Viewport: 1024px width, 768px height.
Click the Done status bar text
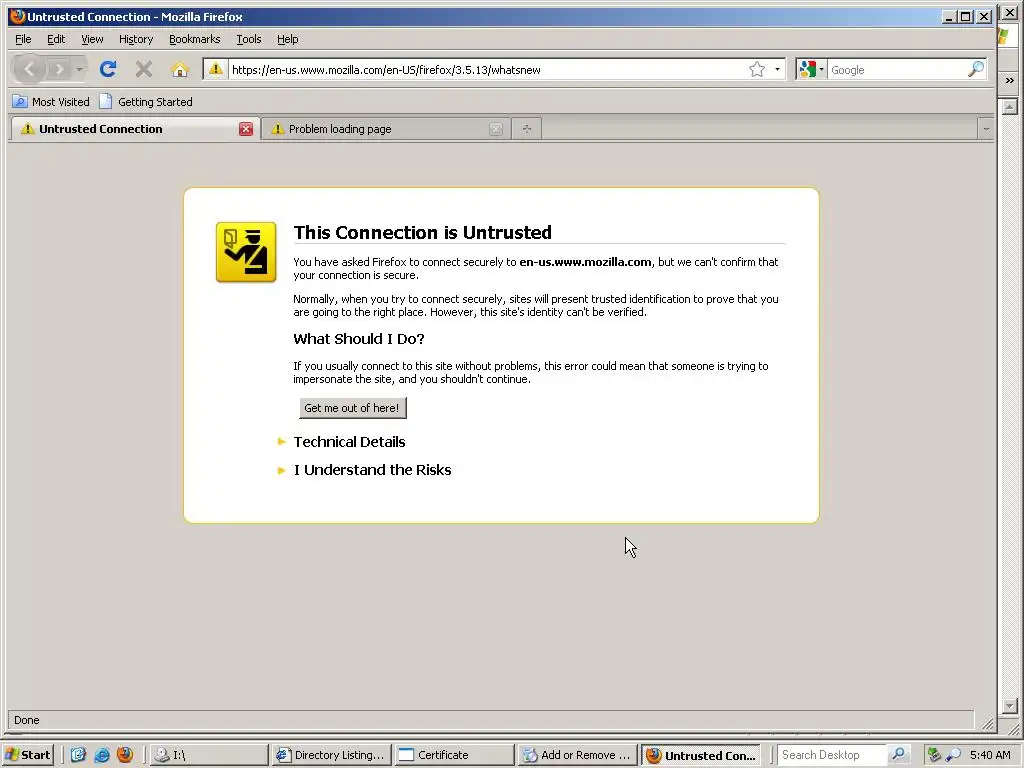27,720
